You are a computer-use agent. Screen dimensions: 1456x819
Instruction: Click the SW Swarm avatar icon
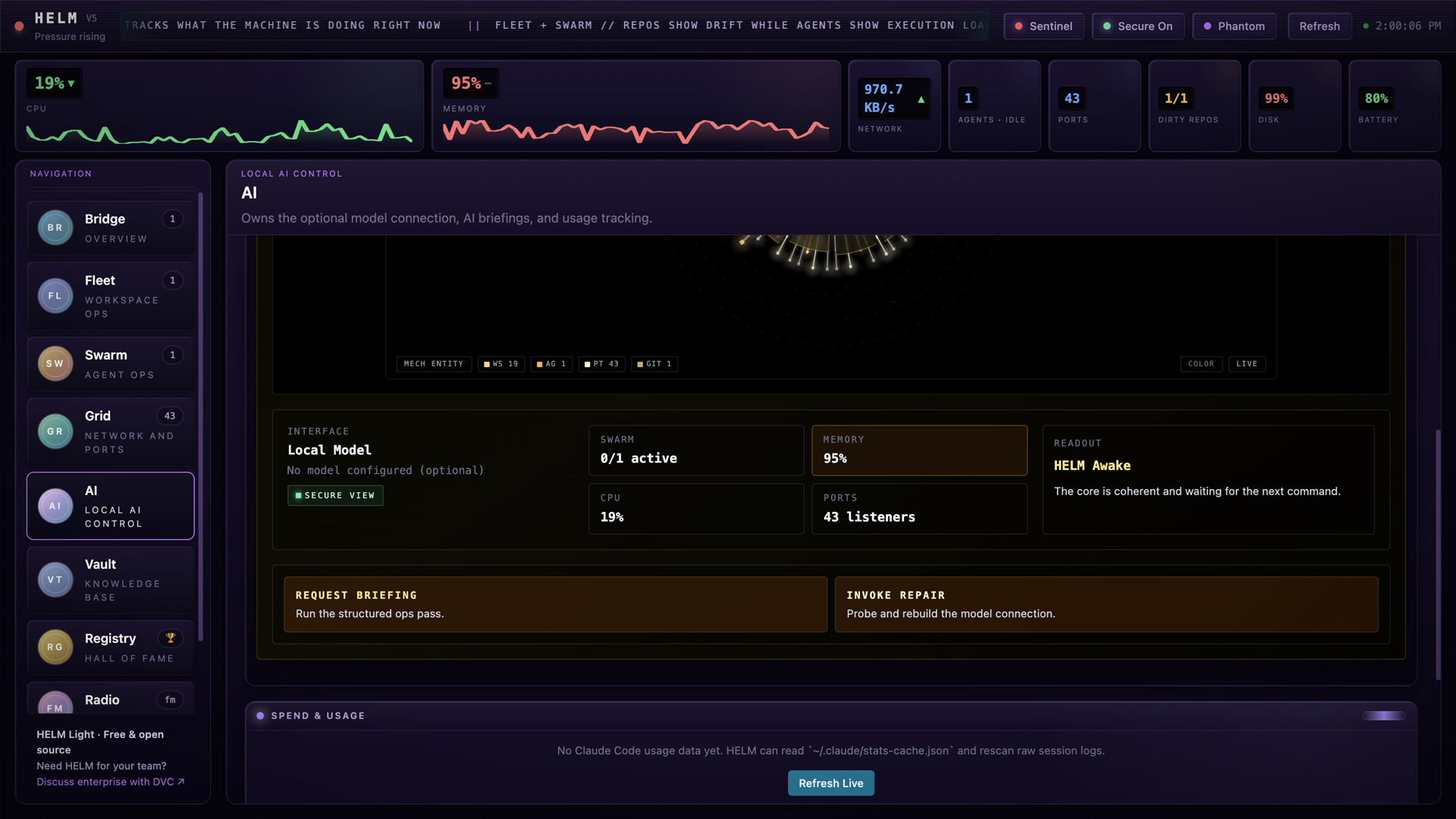coord(55,363)
